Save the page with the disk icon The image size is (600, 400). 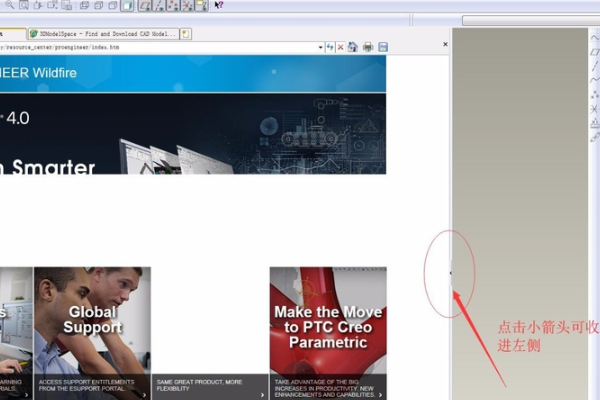point(383,47)
